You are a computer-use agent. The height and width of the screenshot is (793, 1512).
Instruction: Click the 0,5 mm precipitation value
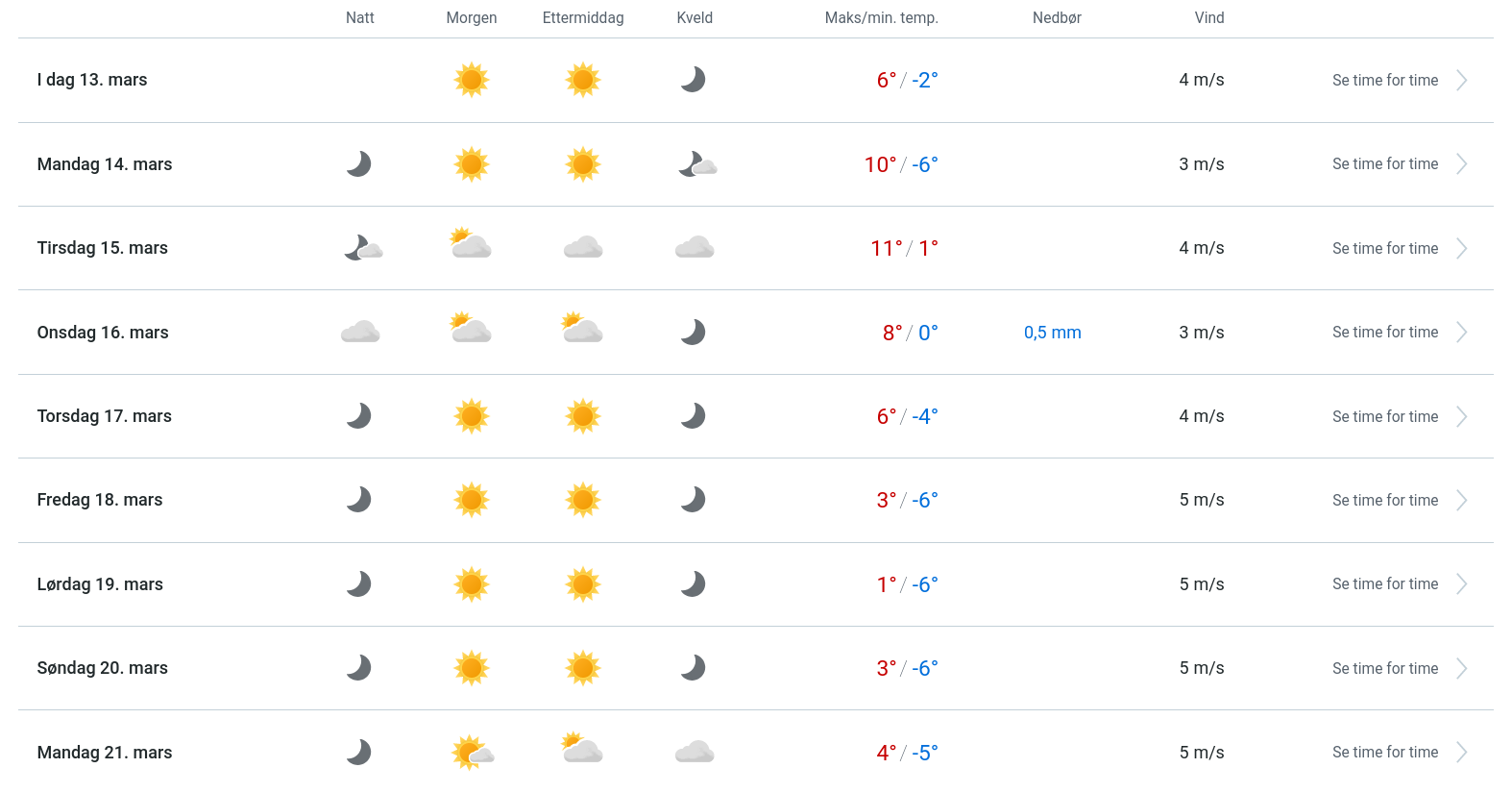pos(1052,333)
